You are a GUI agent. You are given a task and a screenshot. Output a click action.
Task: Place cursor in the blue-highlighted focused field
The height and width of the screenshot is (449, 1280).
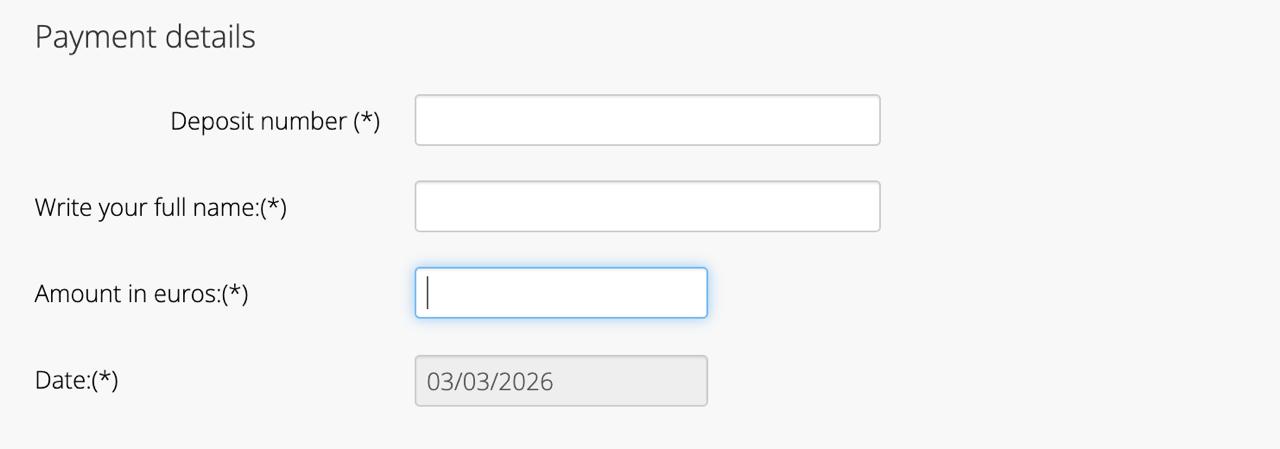(x=561, y=293)
